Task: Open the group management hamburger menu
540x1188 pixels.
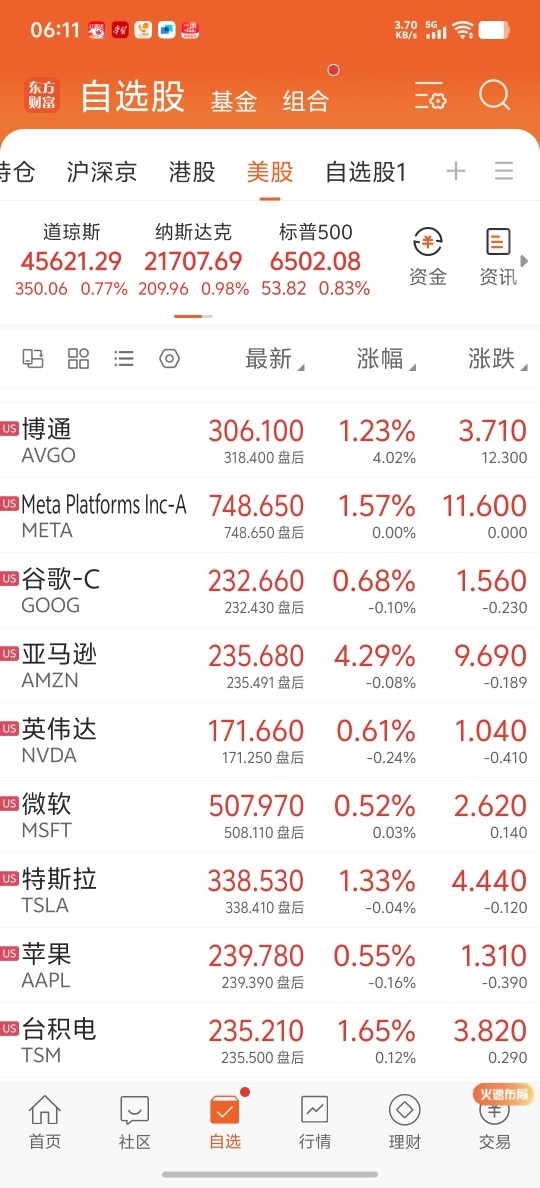Action: 504,171
